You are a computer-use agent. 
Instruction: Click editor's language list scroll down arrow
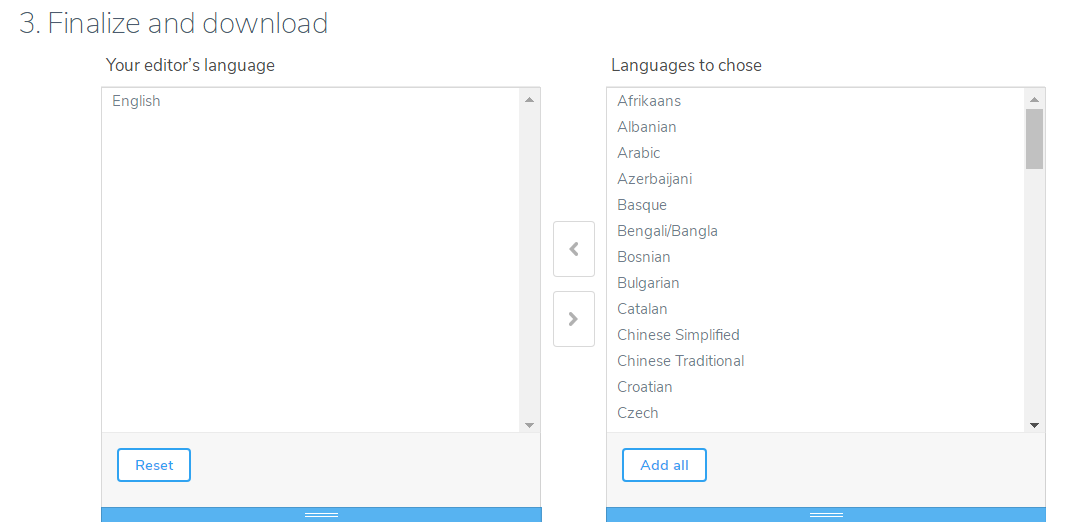click(529, 425)
